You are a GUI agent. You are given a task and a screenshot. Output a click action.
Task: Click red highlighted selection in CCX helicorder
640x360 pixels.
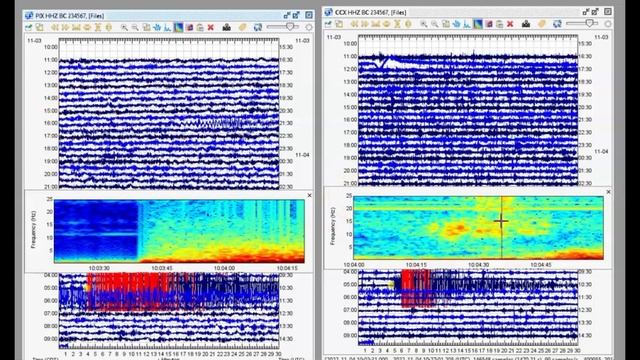click(x=416, y=288)
